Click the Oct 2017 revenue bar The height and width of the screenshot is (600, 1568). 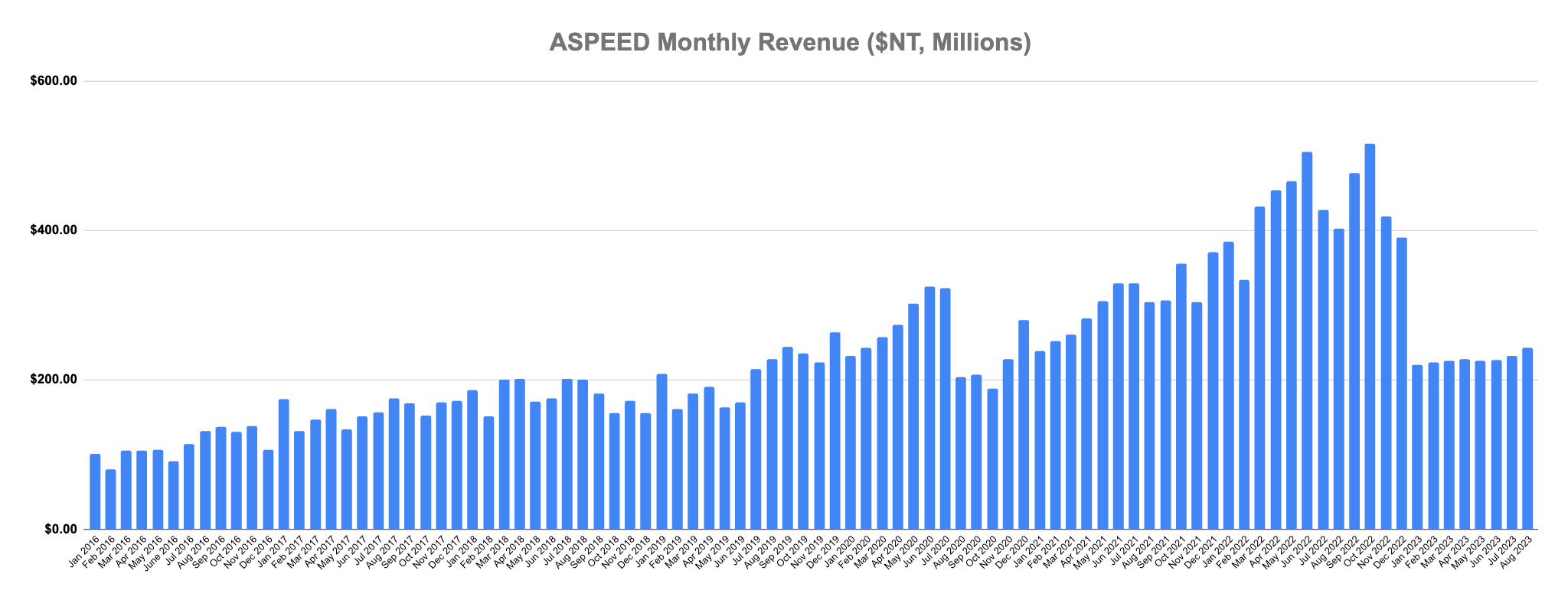tap(426, 472)
